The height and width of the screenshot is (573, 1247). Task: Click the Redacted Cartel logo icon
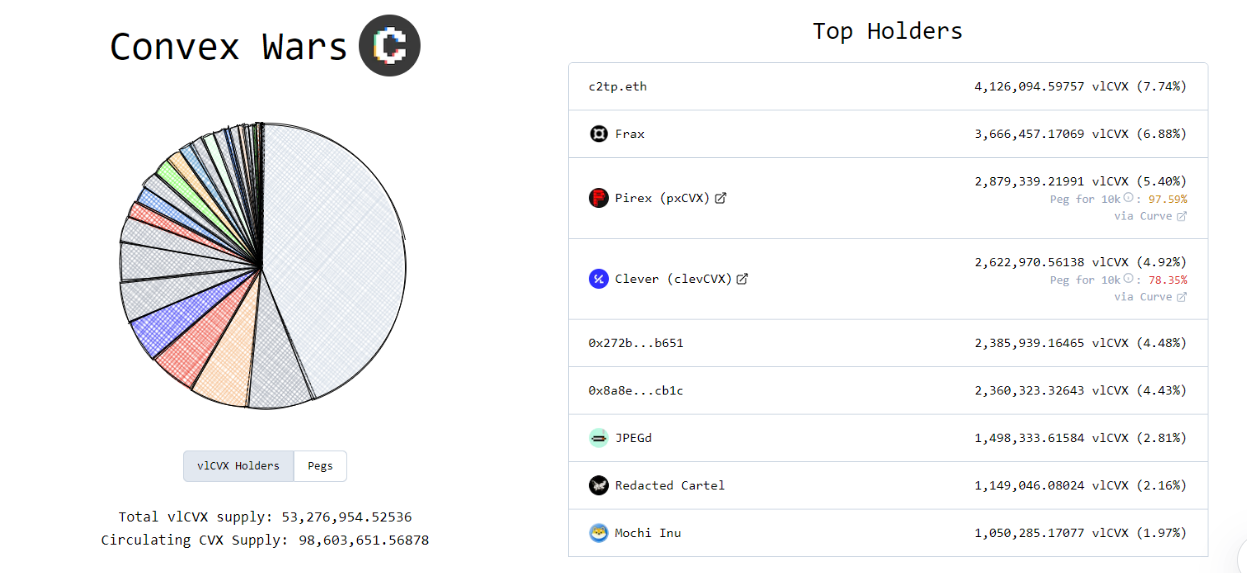(598, 485)
